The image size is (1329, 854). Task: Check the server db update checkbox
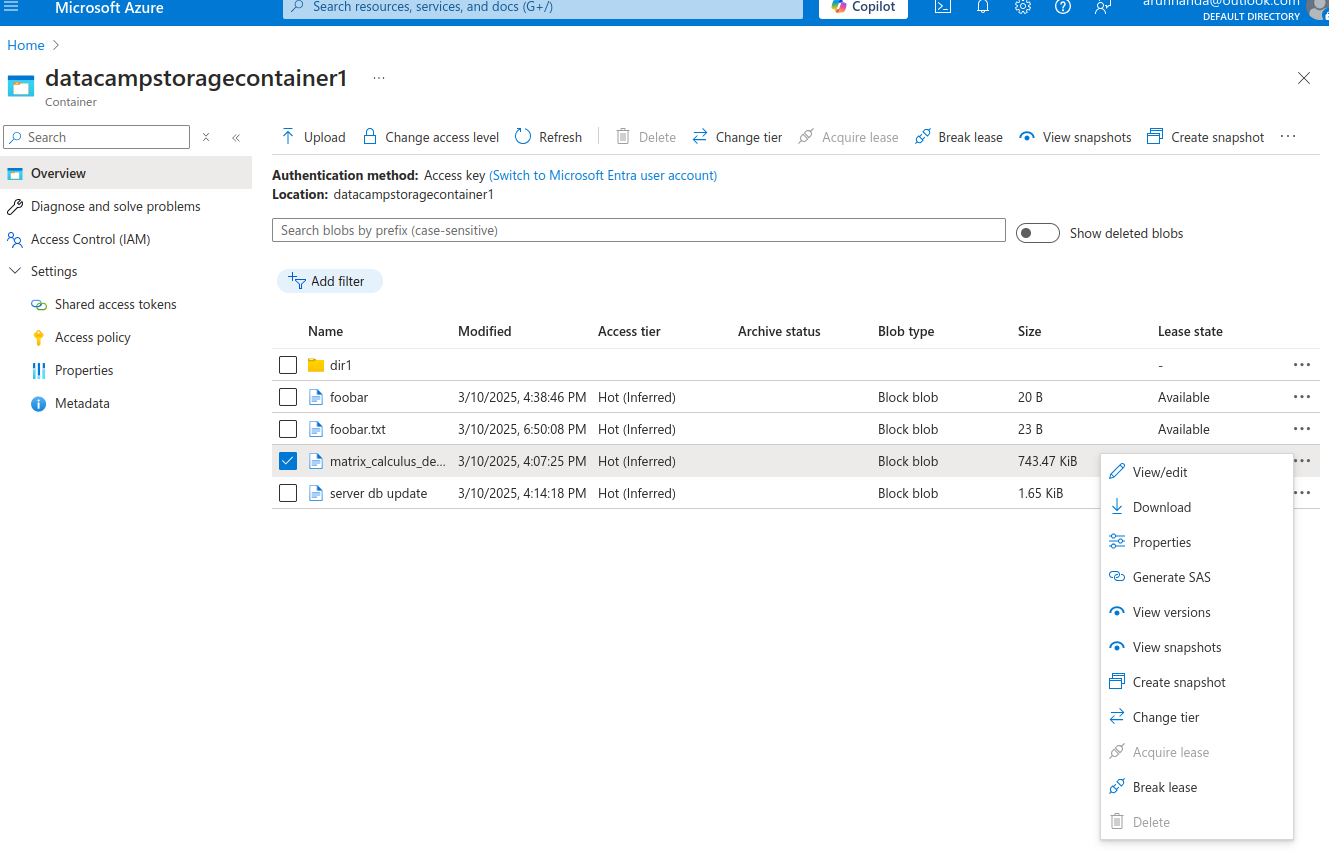288,493
